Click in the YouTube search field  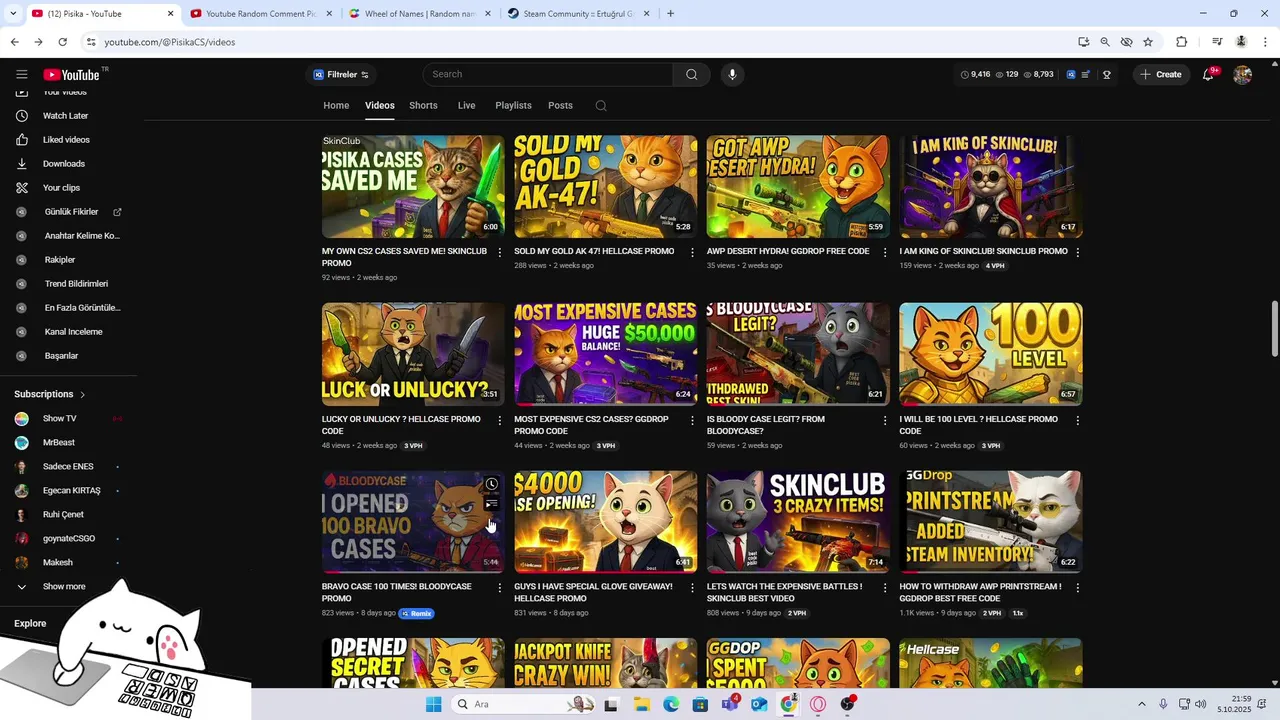tap(548, 74)
